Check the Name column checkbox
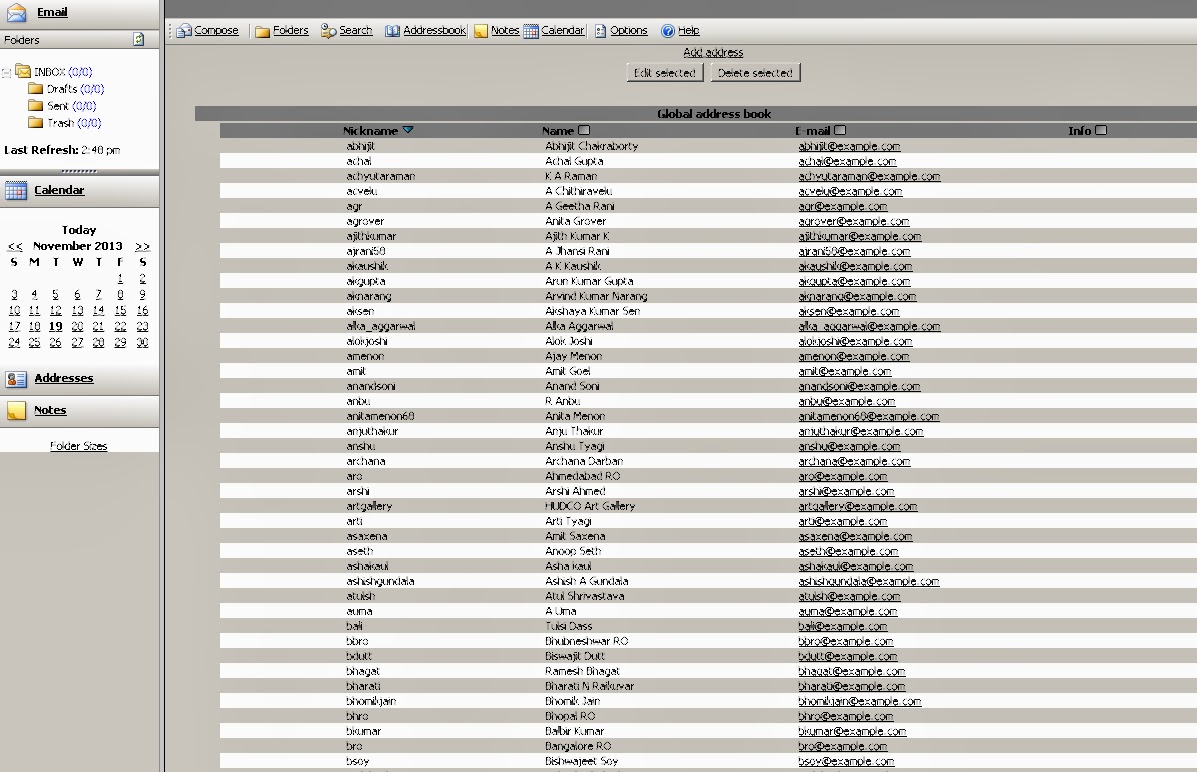The height and width of the screenshot is (772, 1197). (x=584, y=130)
